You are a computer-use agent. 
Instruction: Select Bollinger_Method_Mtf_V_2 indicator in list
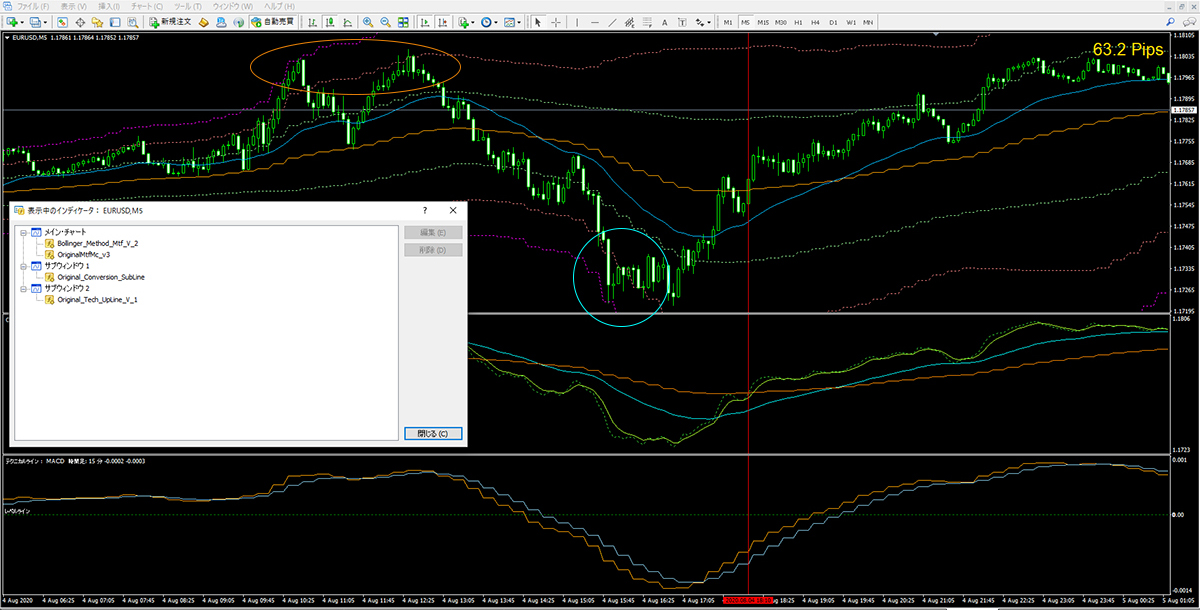coord(97,244)
